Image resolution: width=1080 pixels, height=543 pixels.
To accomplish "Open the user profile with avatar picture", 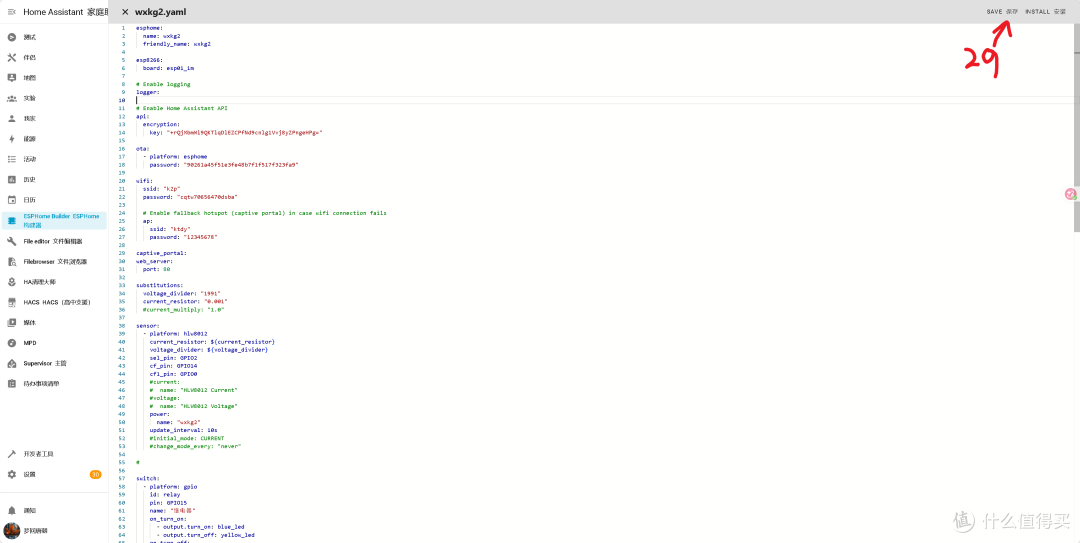I will click(x=12, y=531).
